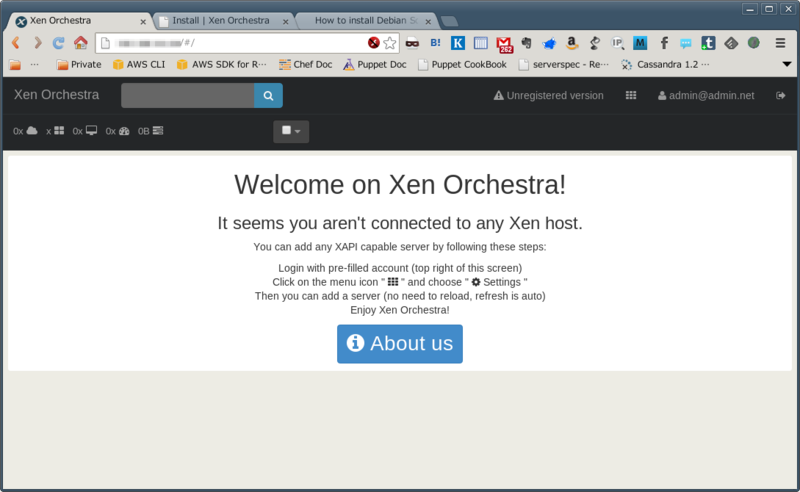The height and width of the screenshot is (492, 800).
Task: Click the blue K extension icon
Action: click(458, 43)
